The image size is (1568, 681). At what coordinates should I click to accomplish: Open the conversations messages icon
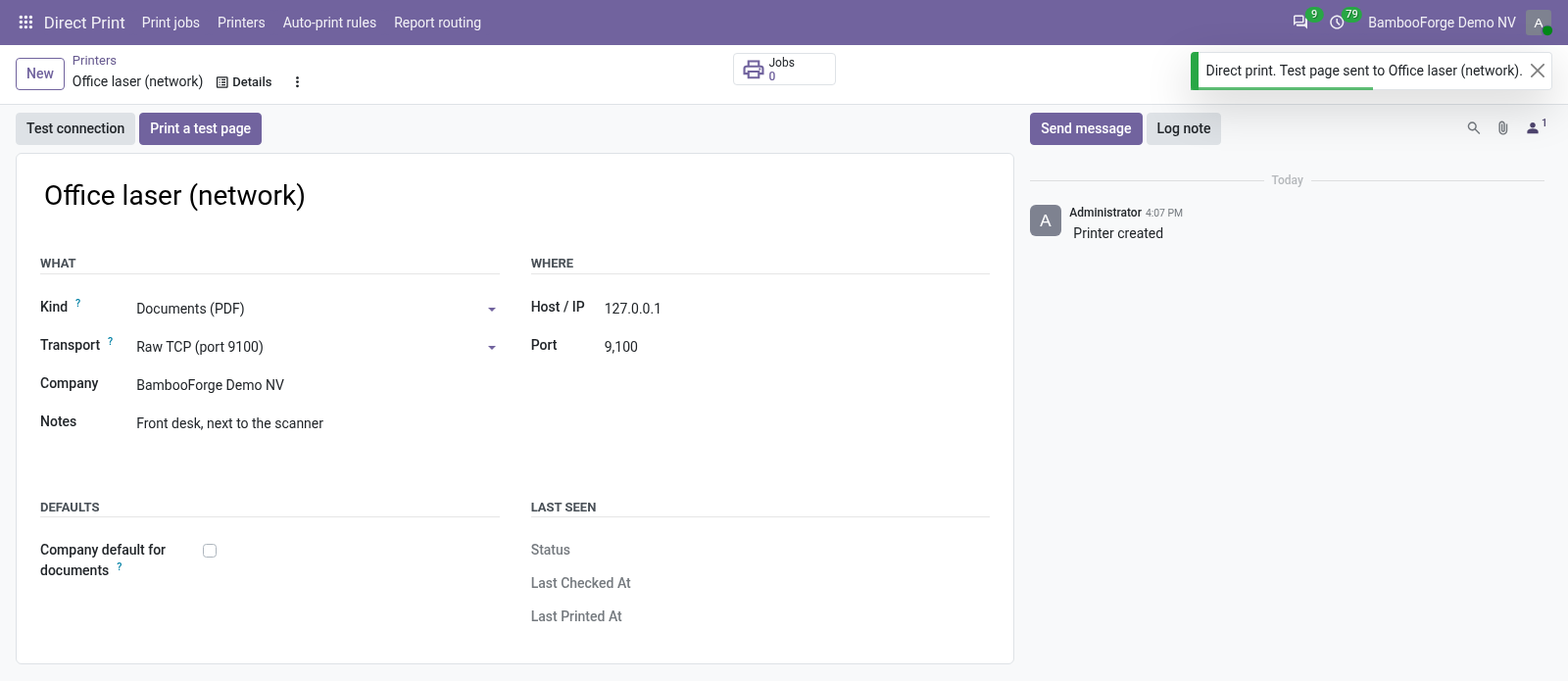(x=1300, y=22)
